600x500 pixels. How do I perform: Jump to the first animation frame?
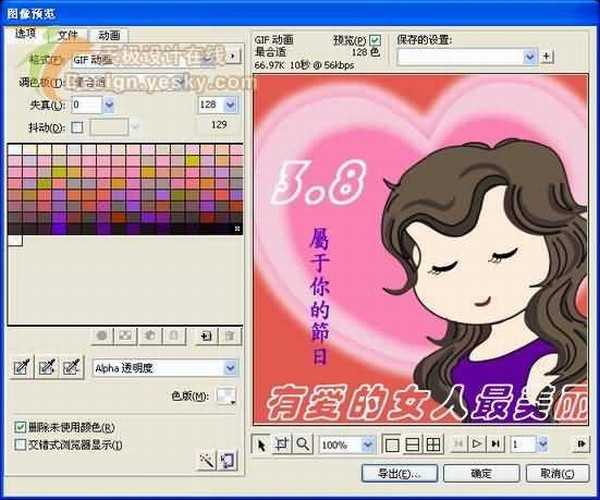tap(458, 444)
